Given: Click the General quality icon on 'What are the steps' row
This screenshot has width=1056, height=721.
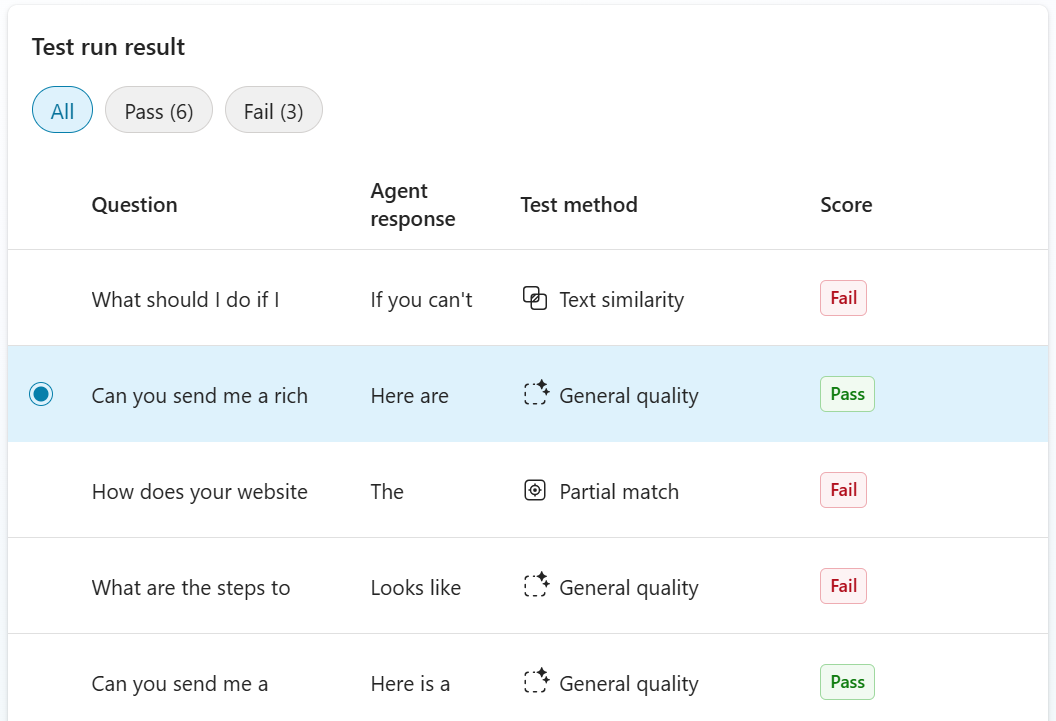Looking at the screenshot, I should click(x=536, y=586).
